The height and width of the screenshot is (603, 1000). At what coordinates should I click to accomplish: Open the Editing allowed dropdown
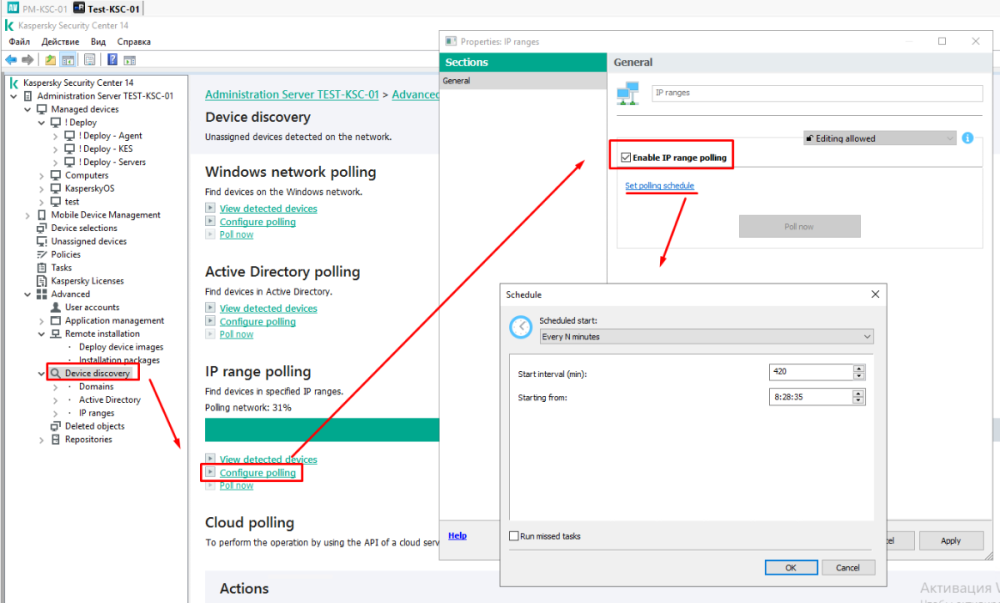[x=879, y=138]
